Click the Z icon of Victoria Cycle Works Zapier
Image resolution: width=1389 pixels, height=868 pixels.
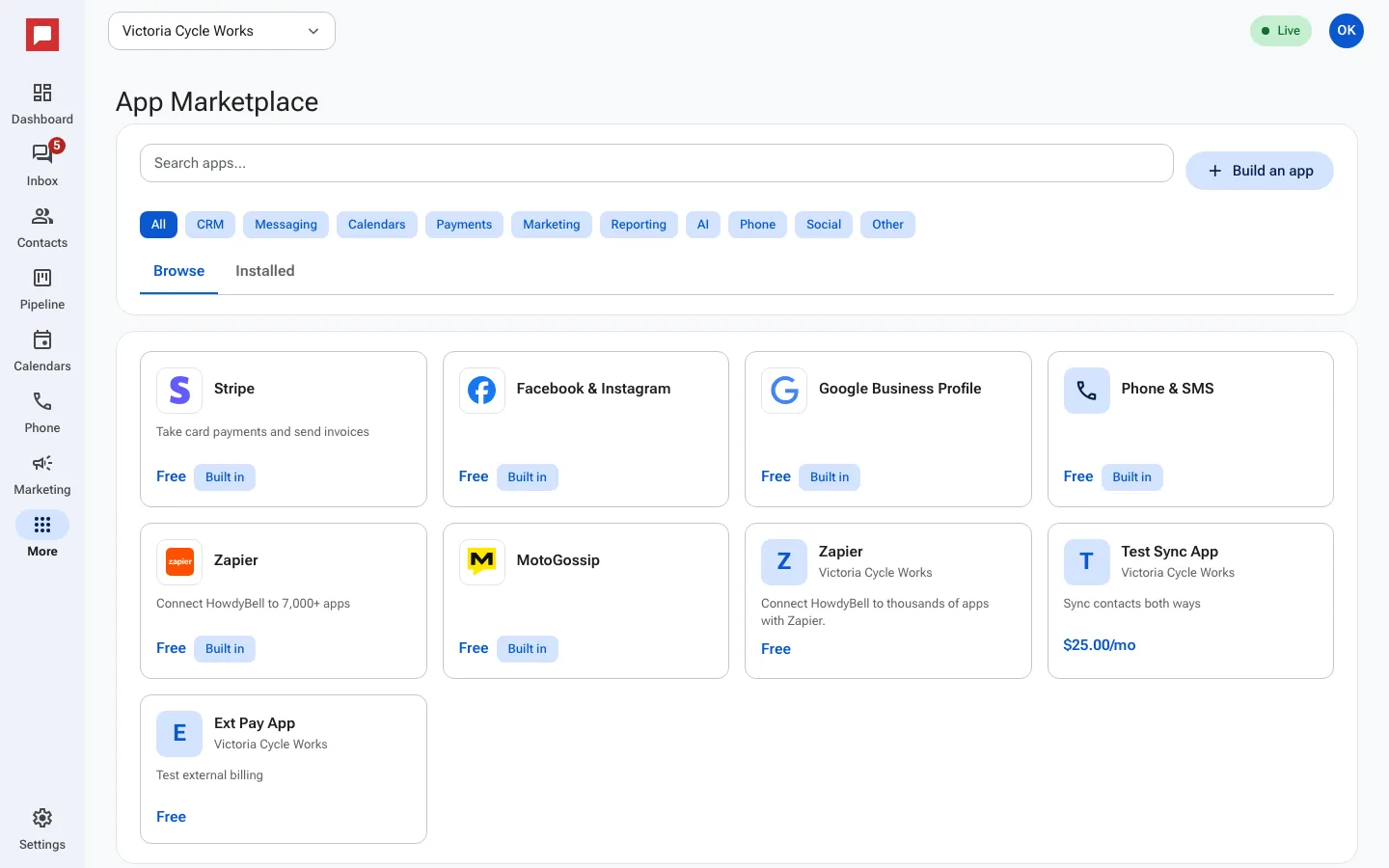click(x=784, y=562)
